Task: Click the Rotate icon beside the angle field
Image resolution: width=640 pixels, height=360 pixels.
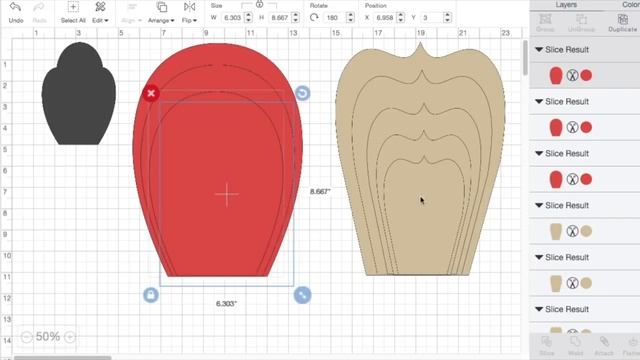Action: (x=314, y=18)
